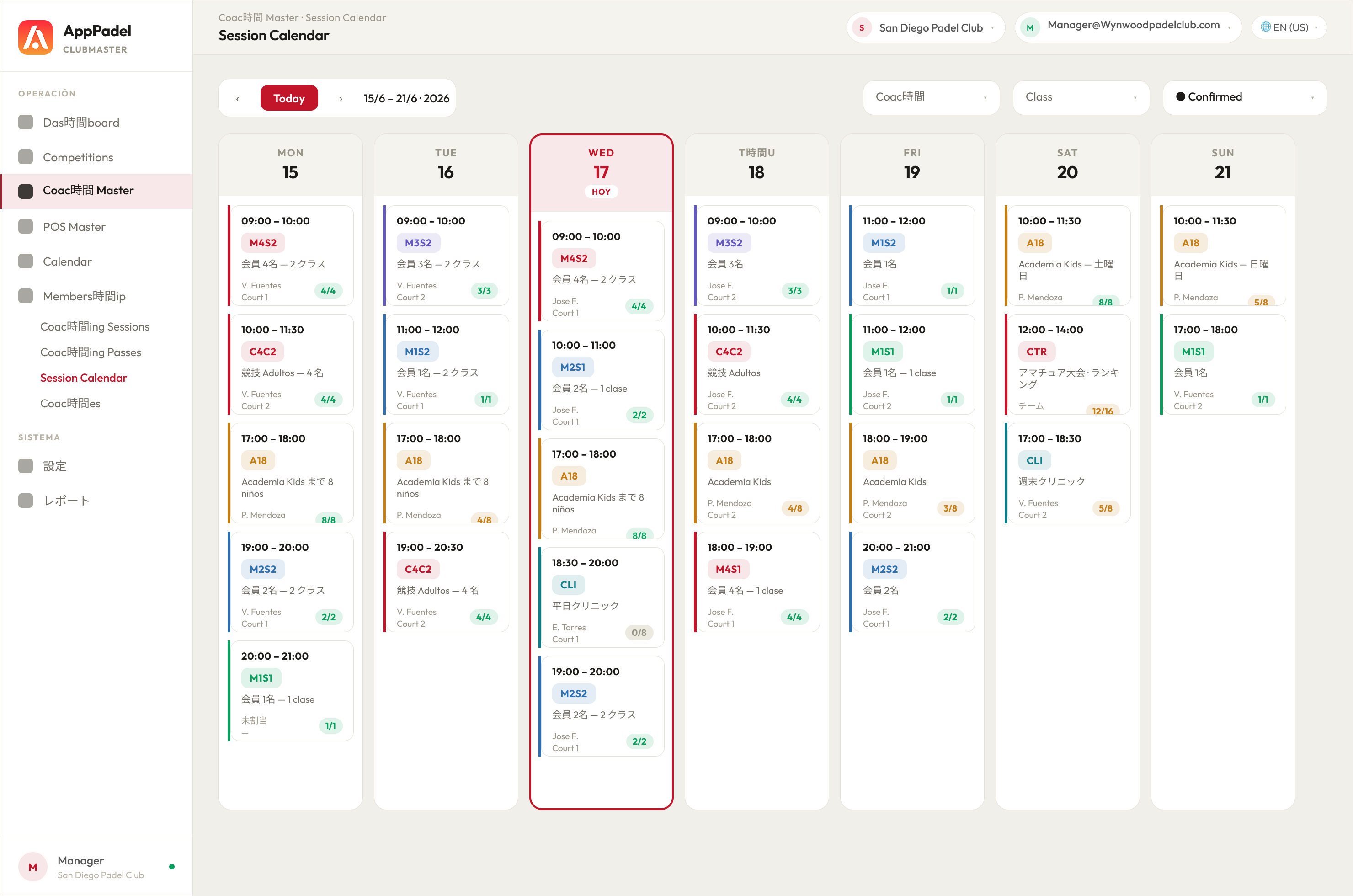Click the 設定 settings sidebar icon
Image resolution: width=1353 pixels, height=896 pixels.
click(26, 466)
